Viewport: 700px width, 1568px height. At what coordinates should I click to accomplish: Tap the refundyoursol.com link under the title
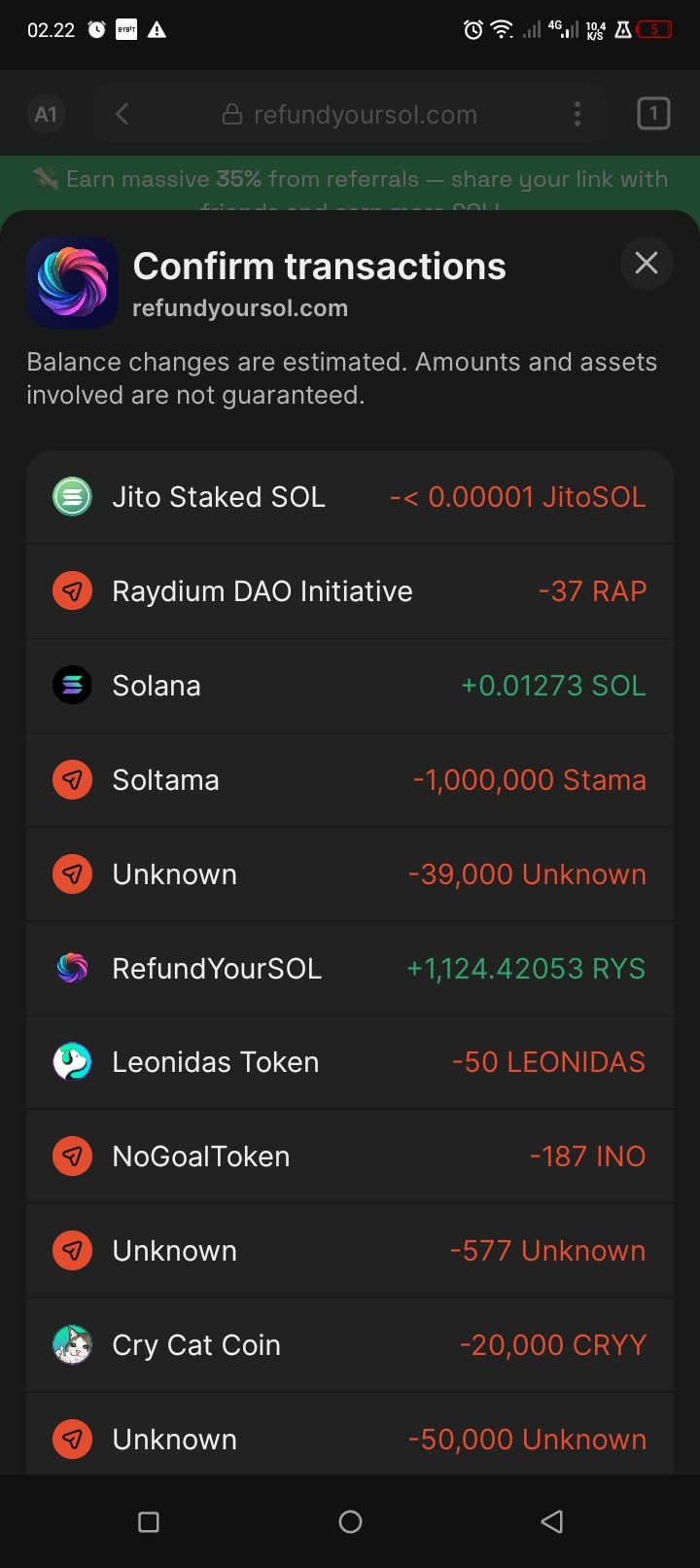click(x=240, y=308)
